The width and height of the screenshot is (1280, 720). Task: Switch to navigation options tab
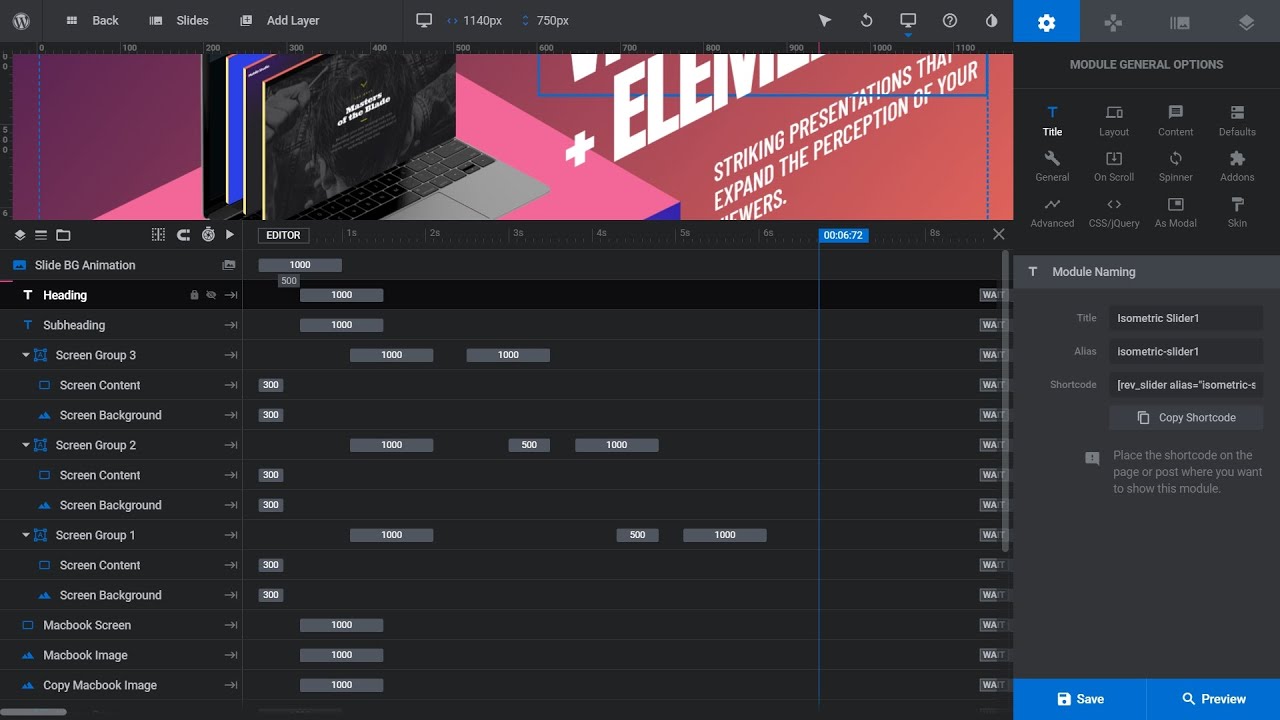pyautogui.click(x=1113, y=21)
